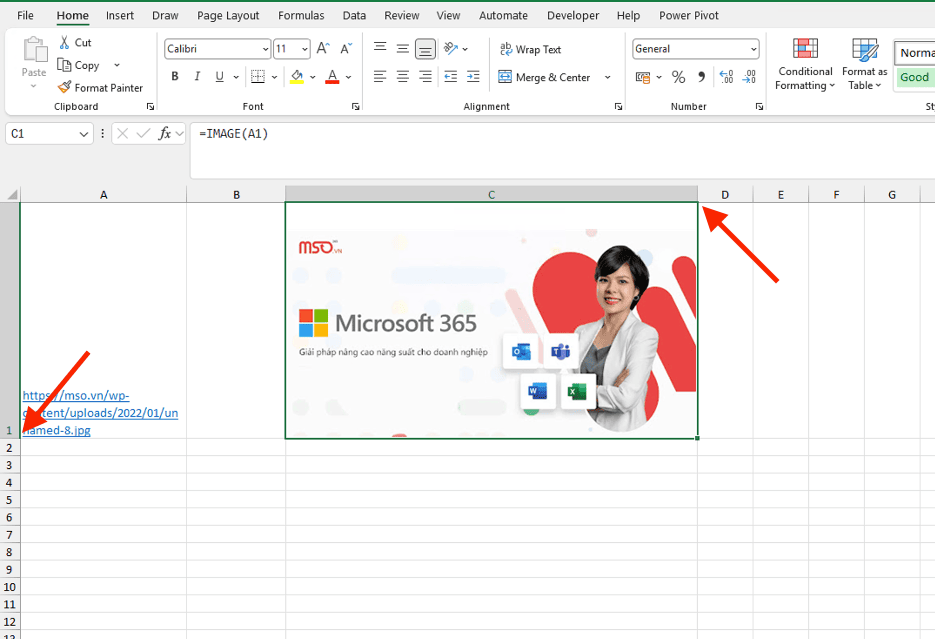Open the font size 11 dropdown
935x639 pixels.
[305, 49]
